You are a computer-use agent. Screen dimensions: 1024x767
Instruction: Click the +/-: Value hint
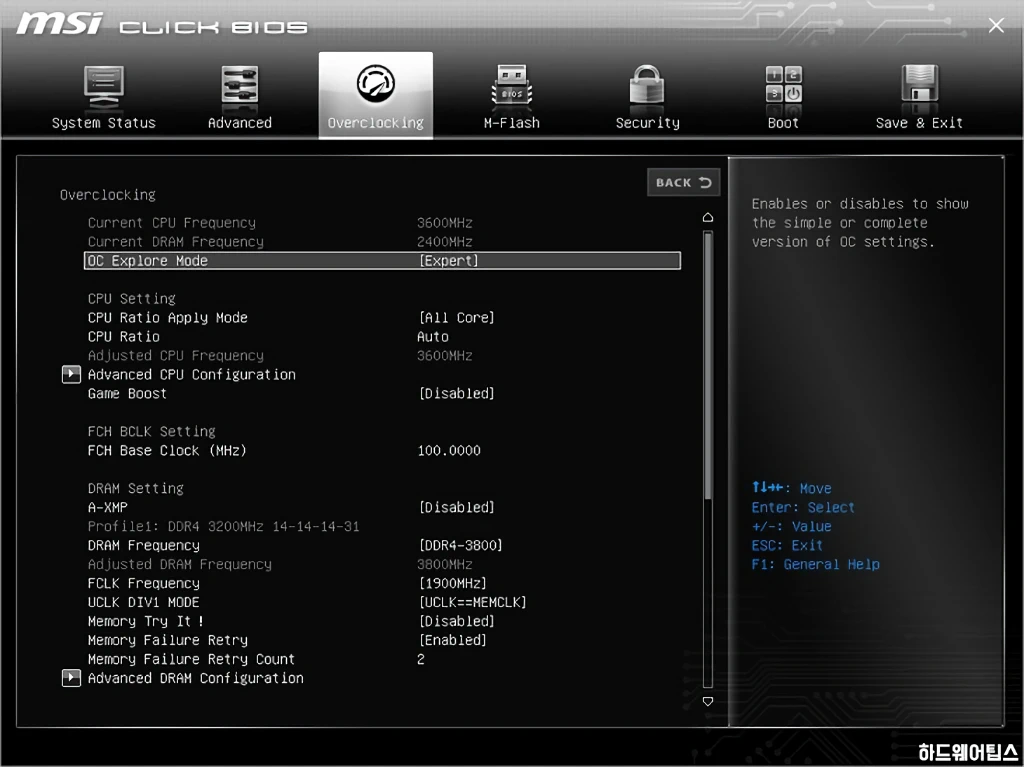click(792, 526)
